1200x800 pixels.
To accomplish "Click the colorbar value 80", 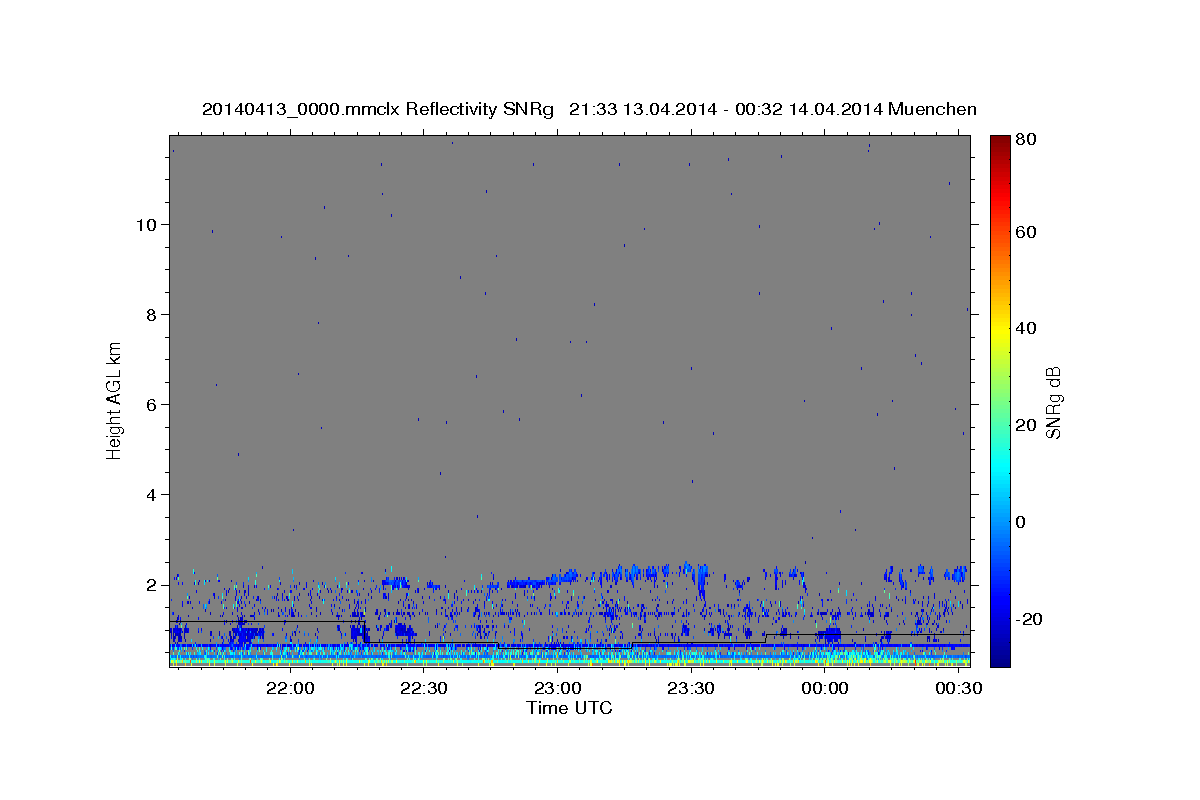I will pyautogui.click(x=1027, y=139).
